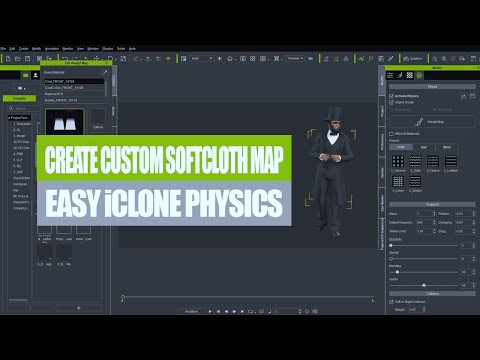
Task: Open the Render menu
Action: click(x=68, y=49)
